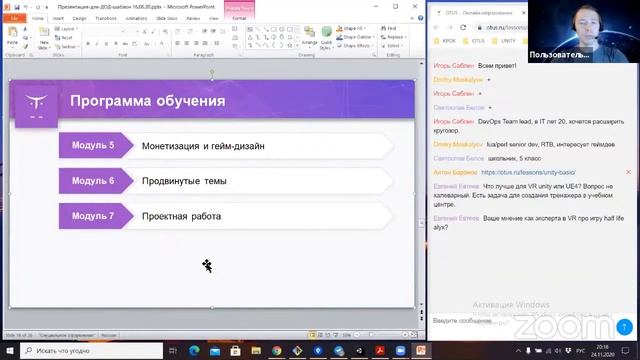Open Microsoft Edge from taskbar
640x360 pixels.
[194, 351]
